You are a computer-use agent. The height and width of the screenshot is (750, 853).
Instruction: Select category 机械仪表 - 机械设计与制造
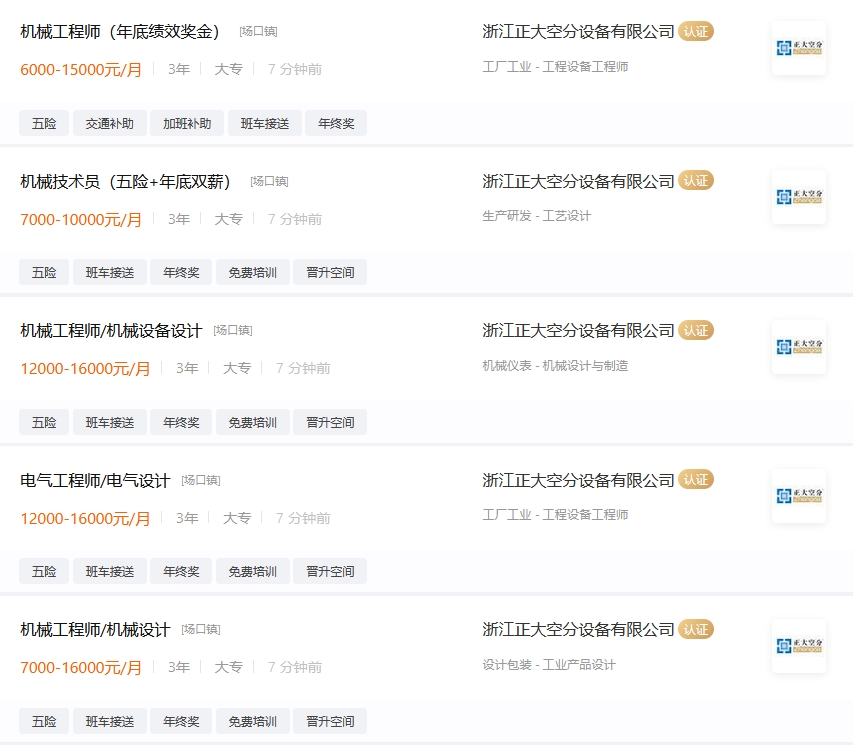(555, 365)
